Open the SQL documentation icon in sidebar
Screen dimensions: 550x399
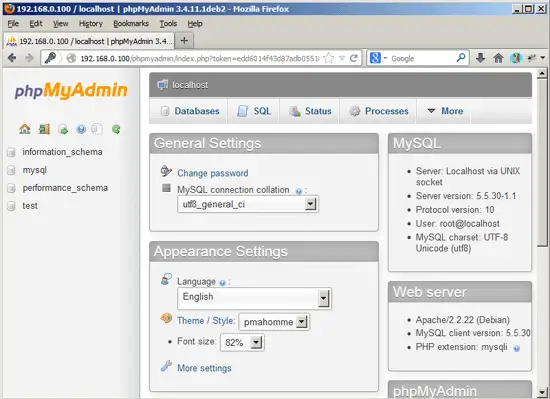tap(97, 129)
